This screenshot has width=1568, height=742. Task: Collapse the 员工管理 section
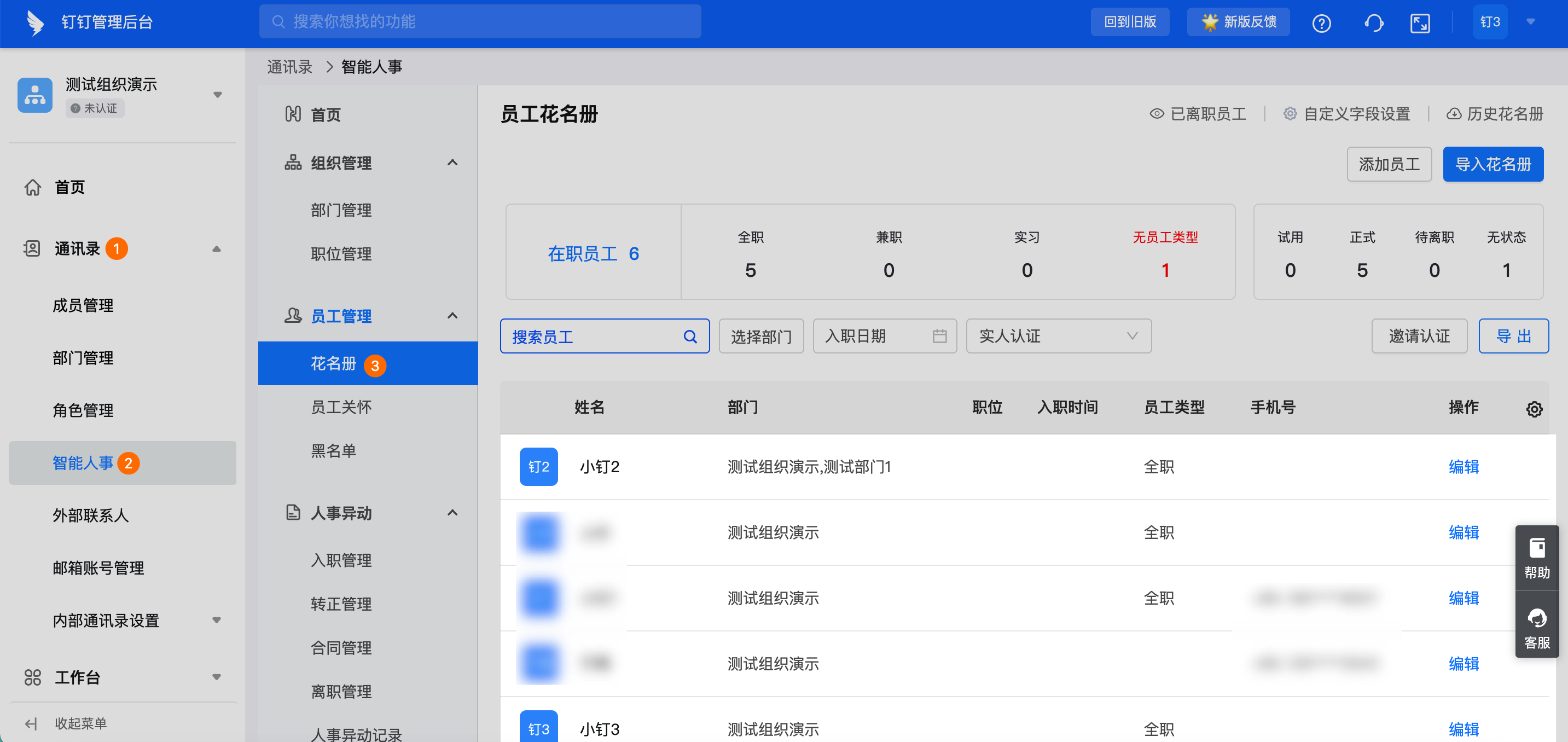coord(452,316)
